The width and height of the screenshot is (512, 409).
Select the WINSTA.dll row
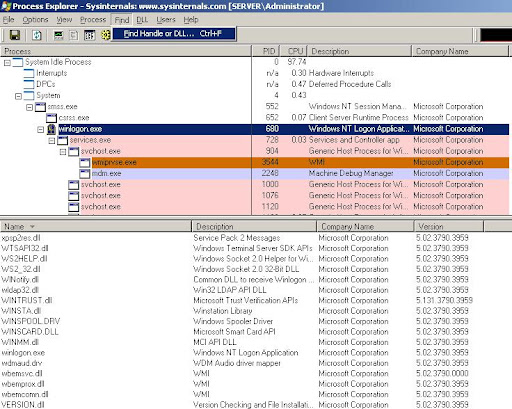pyautogui.click(x=242, y=311)
